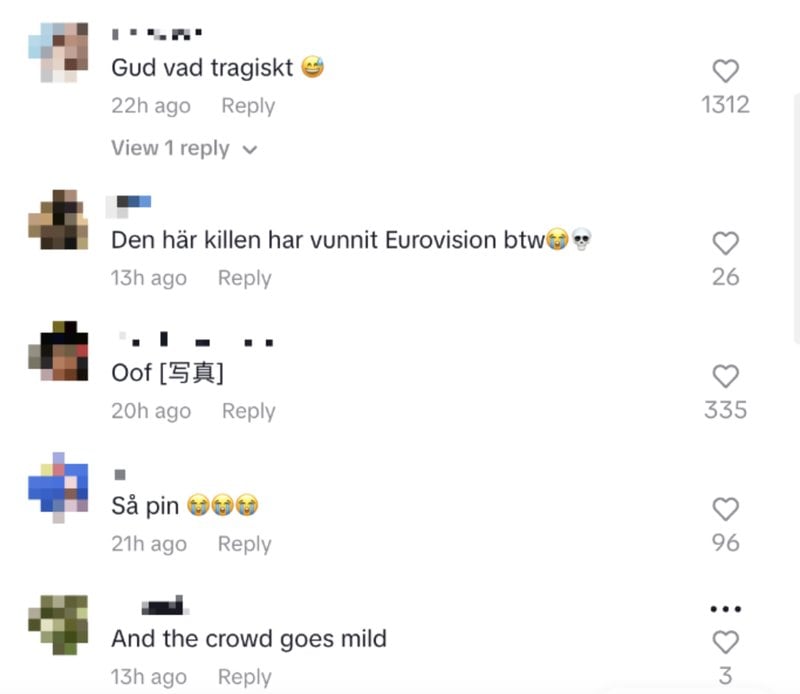Viewport: 800px width, 694px height.
Task: Open green avatar of last commenter
Action: click(58, 625)
